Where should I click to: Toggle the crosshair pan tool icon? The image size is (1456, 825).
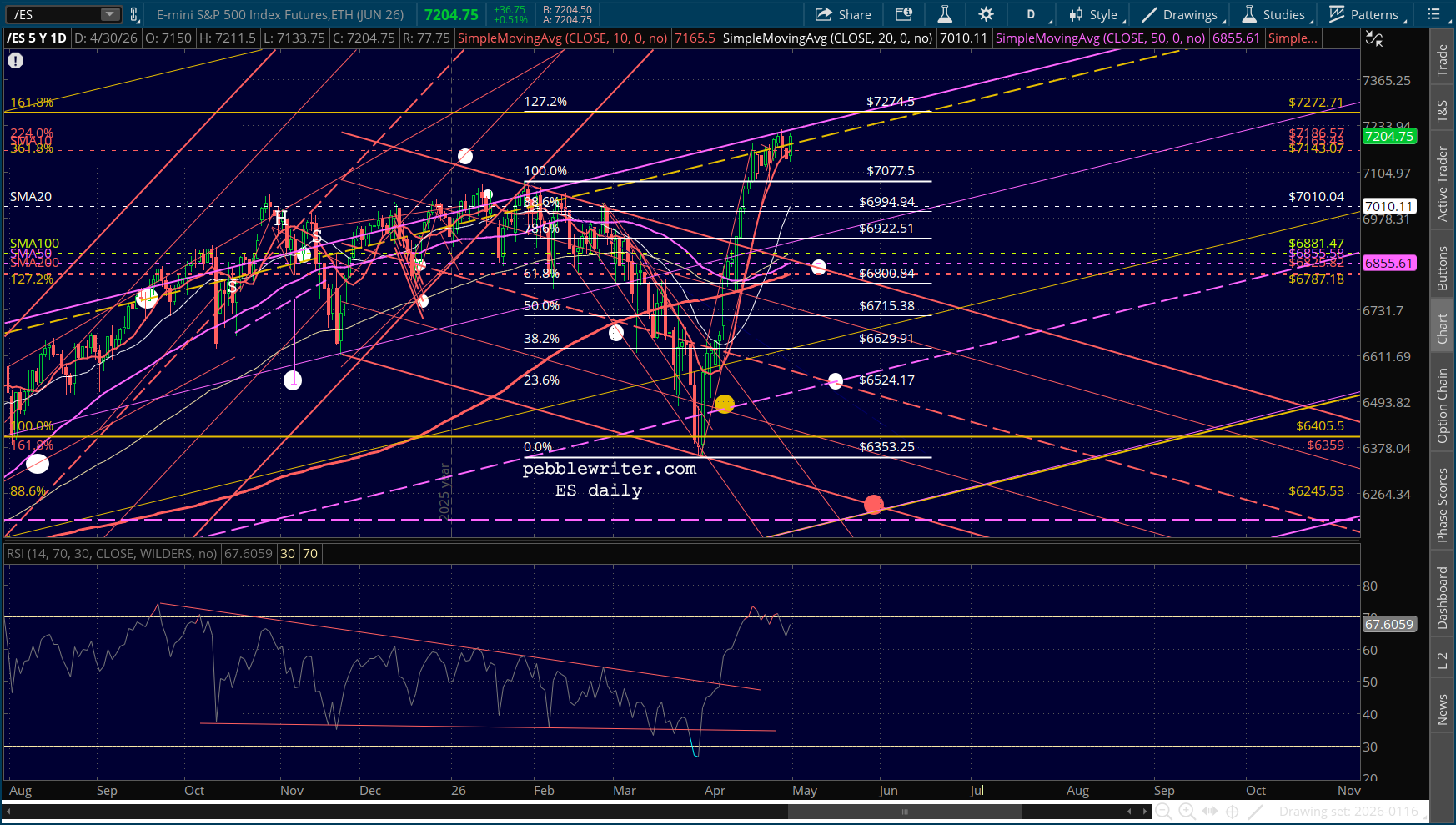click(1232, 812)
